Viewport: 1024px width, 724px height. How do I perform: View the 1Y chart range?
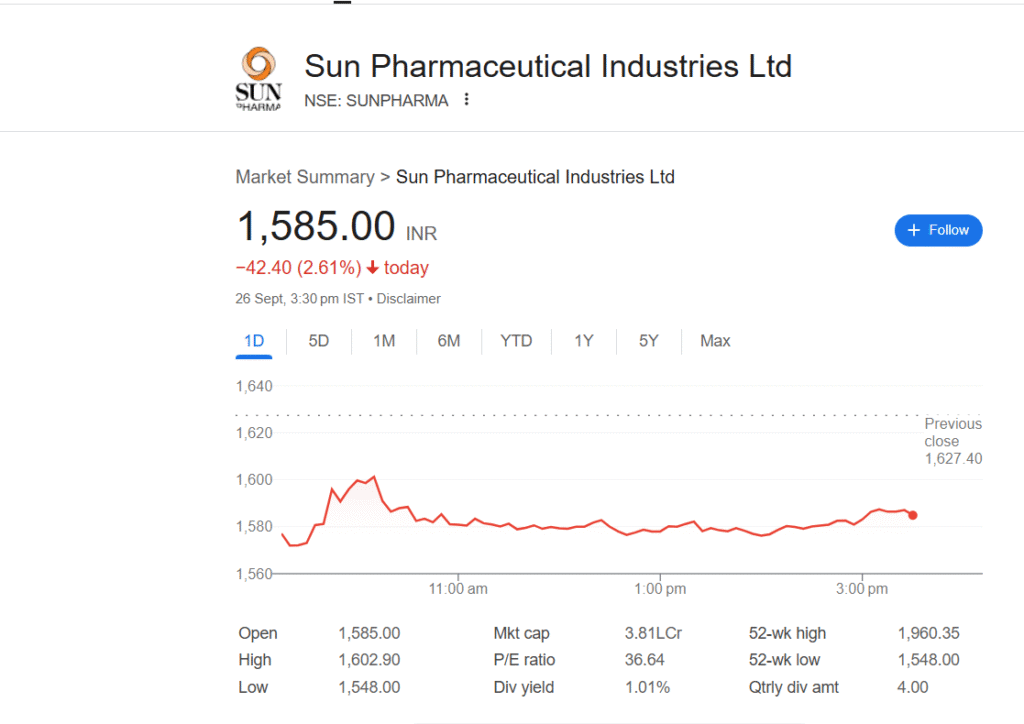584,341
